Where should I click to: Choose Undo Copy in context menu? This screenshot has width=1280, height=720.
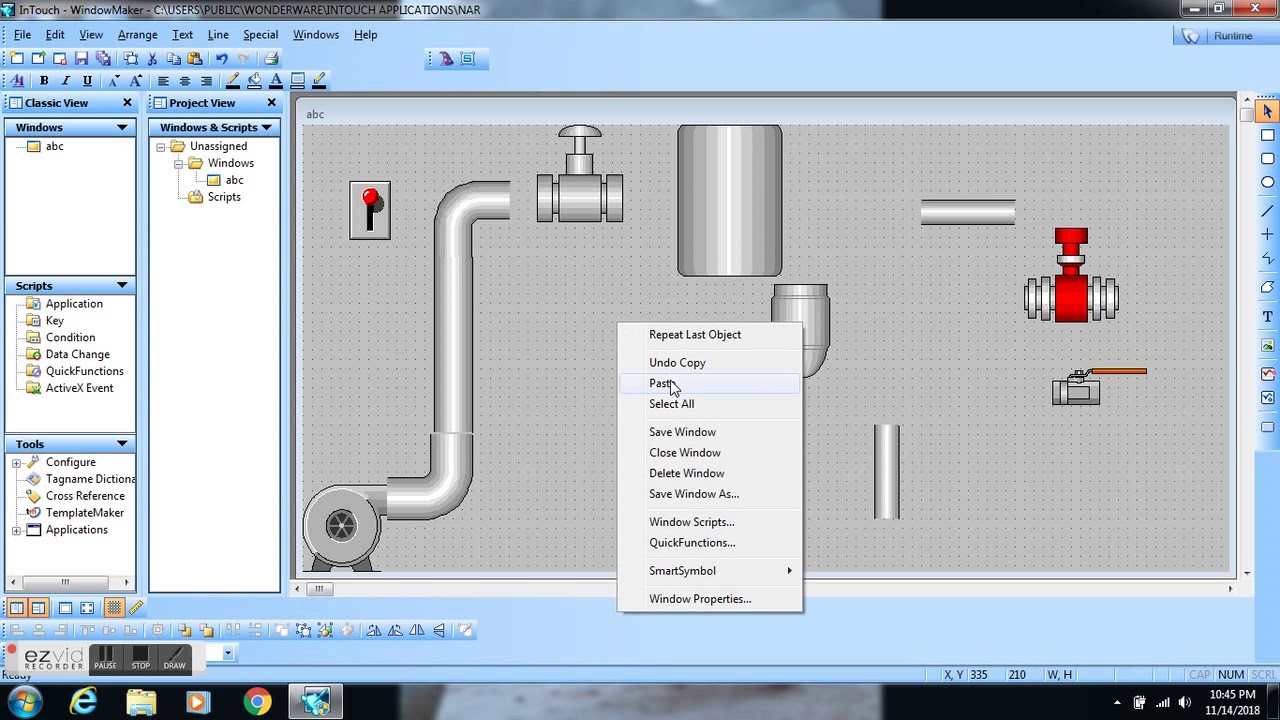tap(710, 363)
